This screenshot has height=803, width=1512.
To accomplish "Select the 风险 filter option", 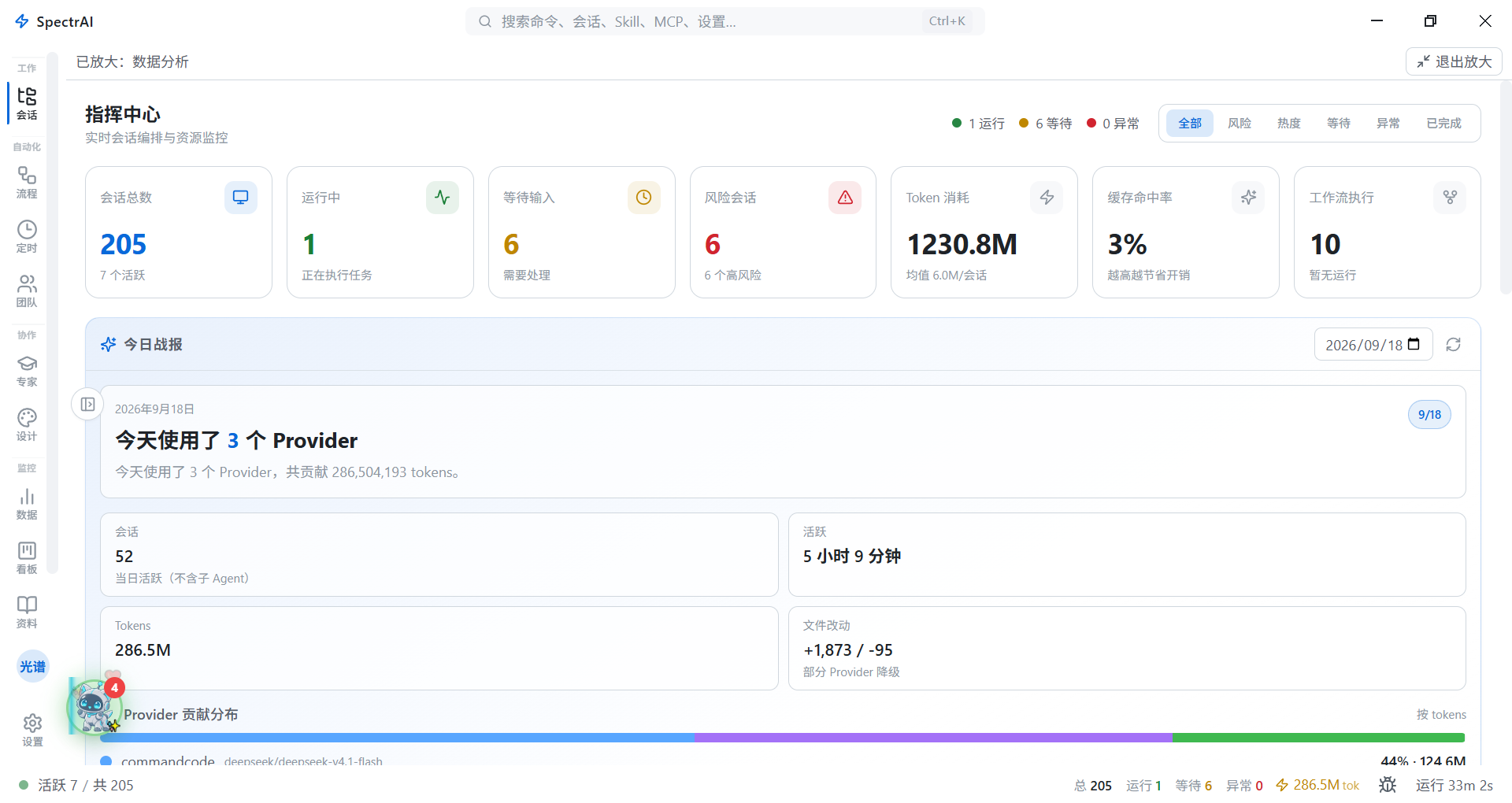I will 1240,124.
